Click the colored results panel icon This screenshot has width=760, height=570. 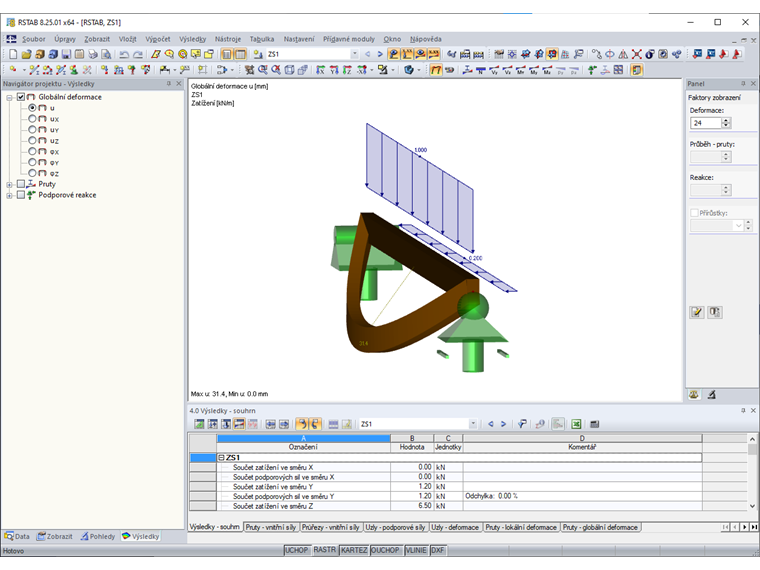(x=636, y=70)
